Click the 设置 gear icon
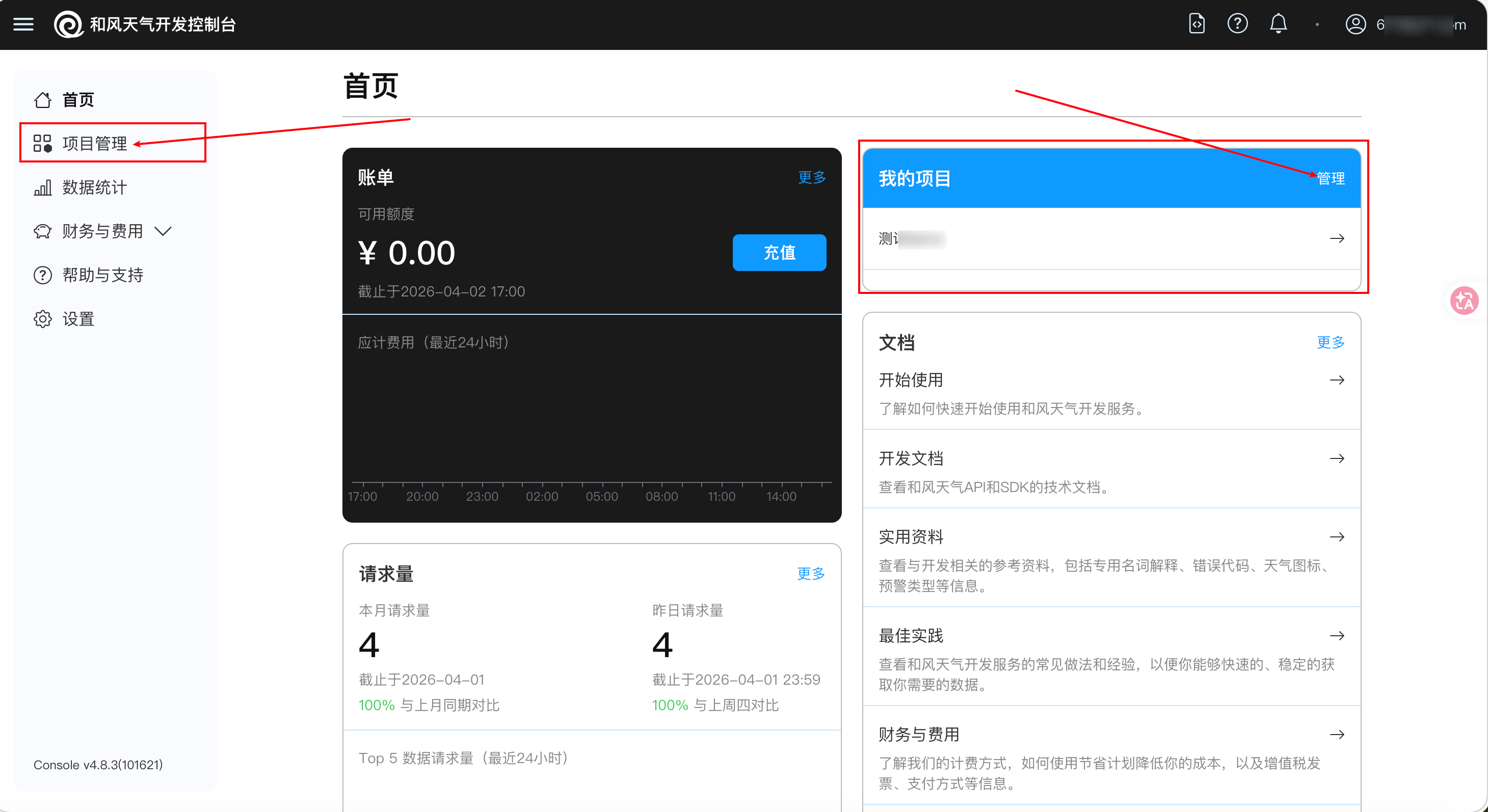Image resolution: width=1488 pixels, height=812 pixels. 43,319
